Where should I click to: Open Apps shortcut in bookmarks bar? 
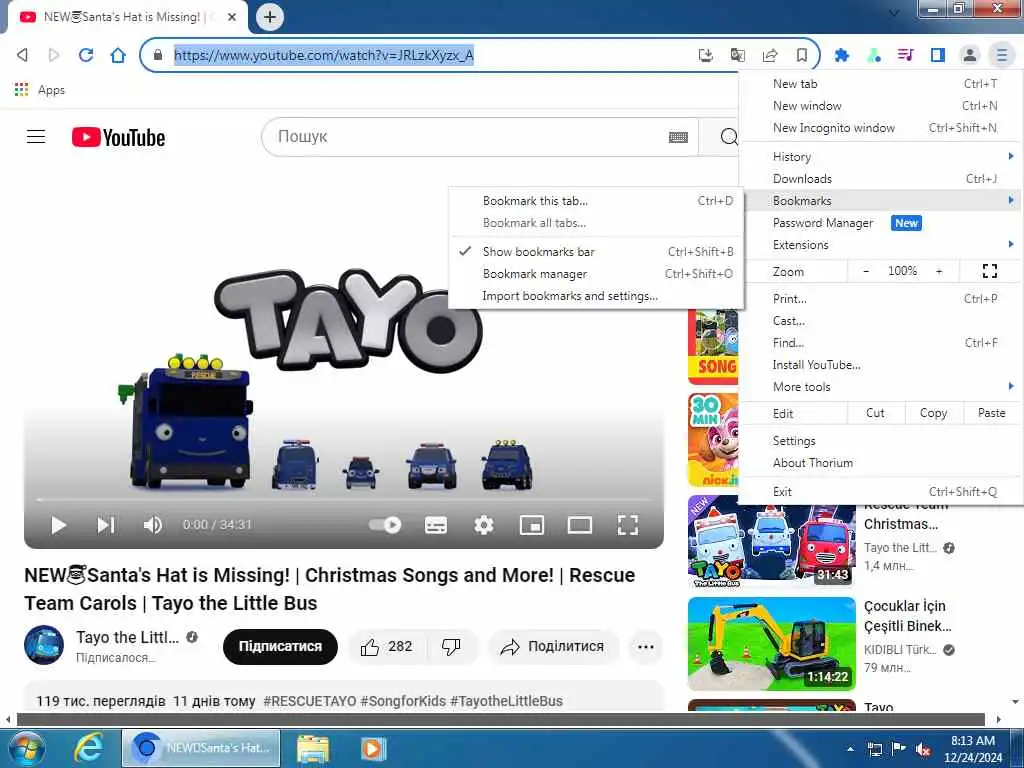tap(40, 89)
